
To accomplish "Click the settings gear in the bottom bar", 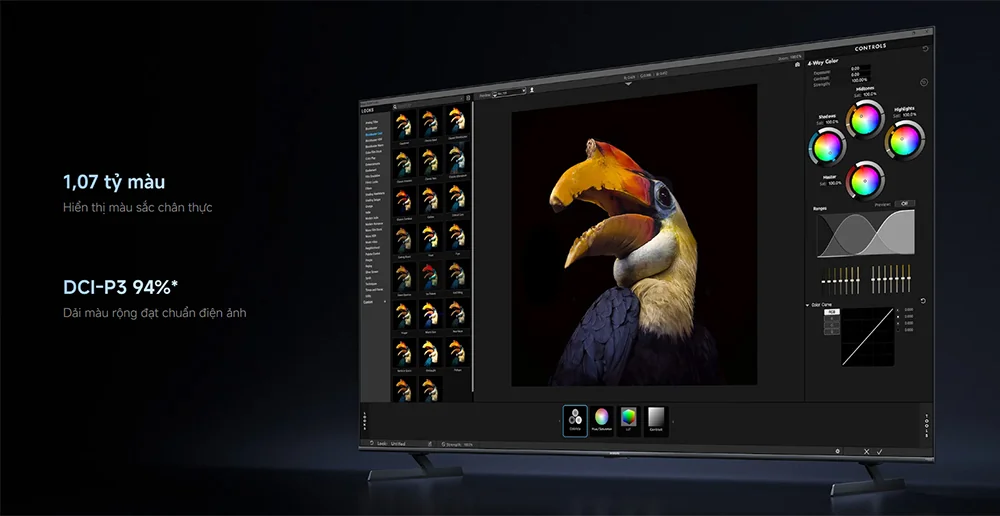I will (838, 451).
